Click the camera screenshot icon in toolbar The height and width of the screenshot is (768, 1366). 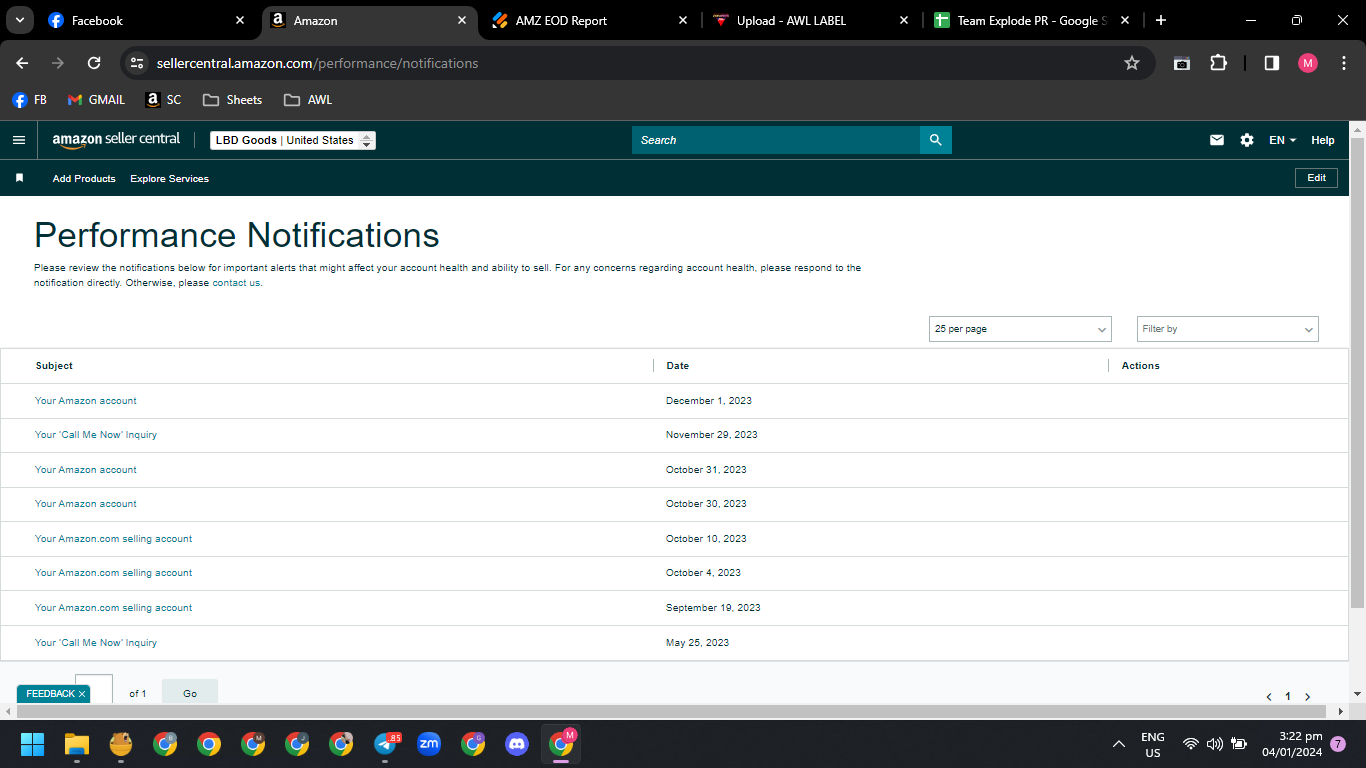[x=1182, y=63]
